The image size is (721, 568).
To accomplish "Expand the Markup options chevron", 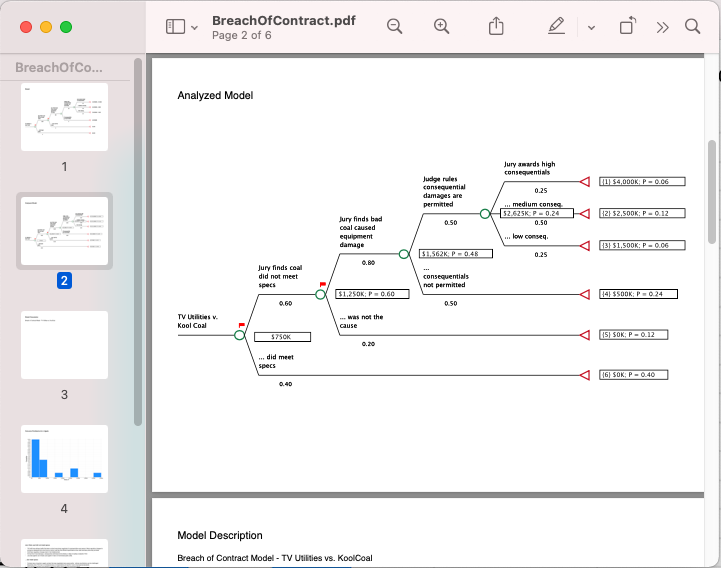I will click(591, 28).
